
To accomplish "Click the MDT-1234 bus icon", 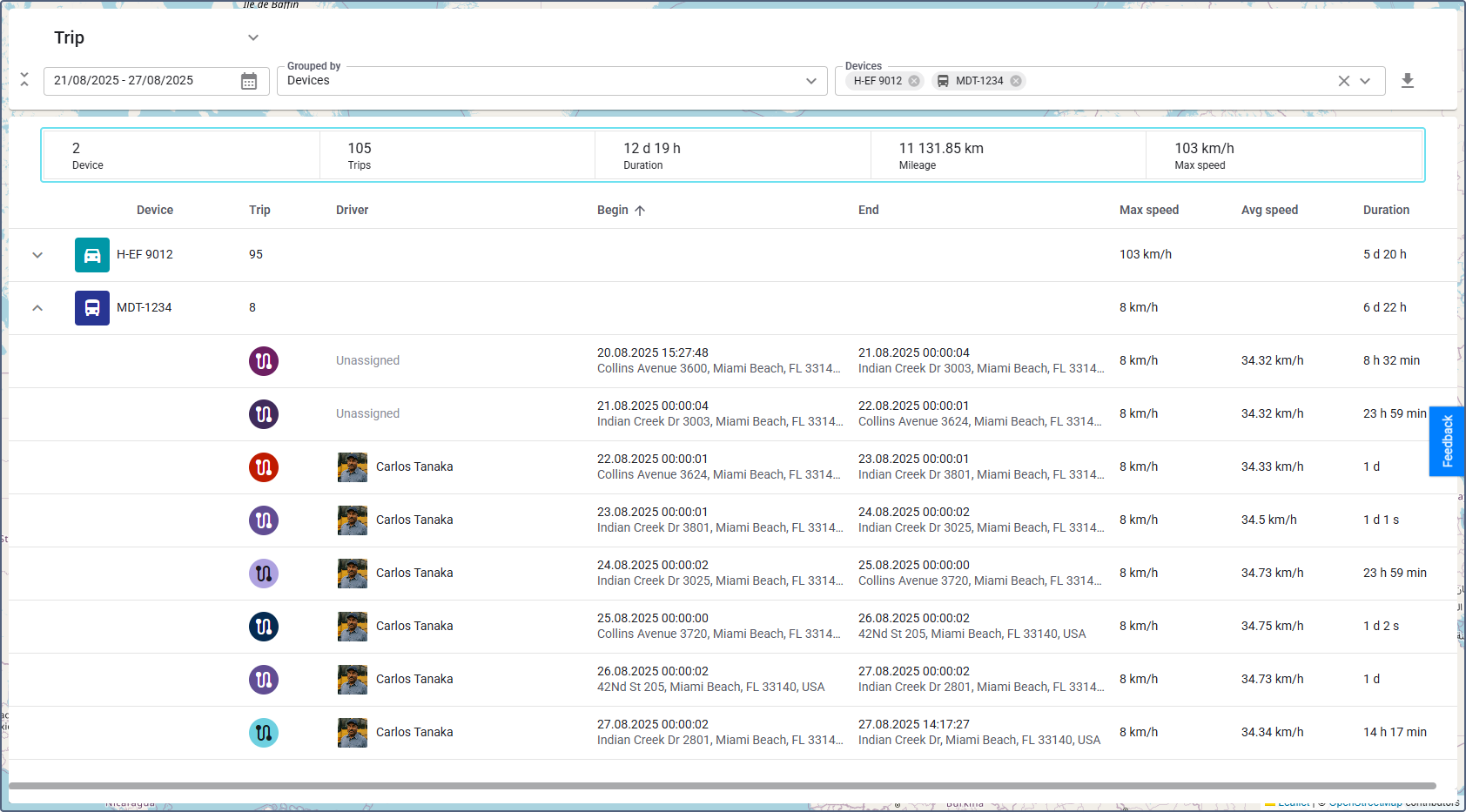I will [92, 308].
